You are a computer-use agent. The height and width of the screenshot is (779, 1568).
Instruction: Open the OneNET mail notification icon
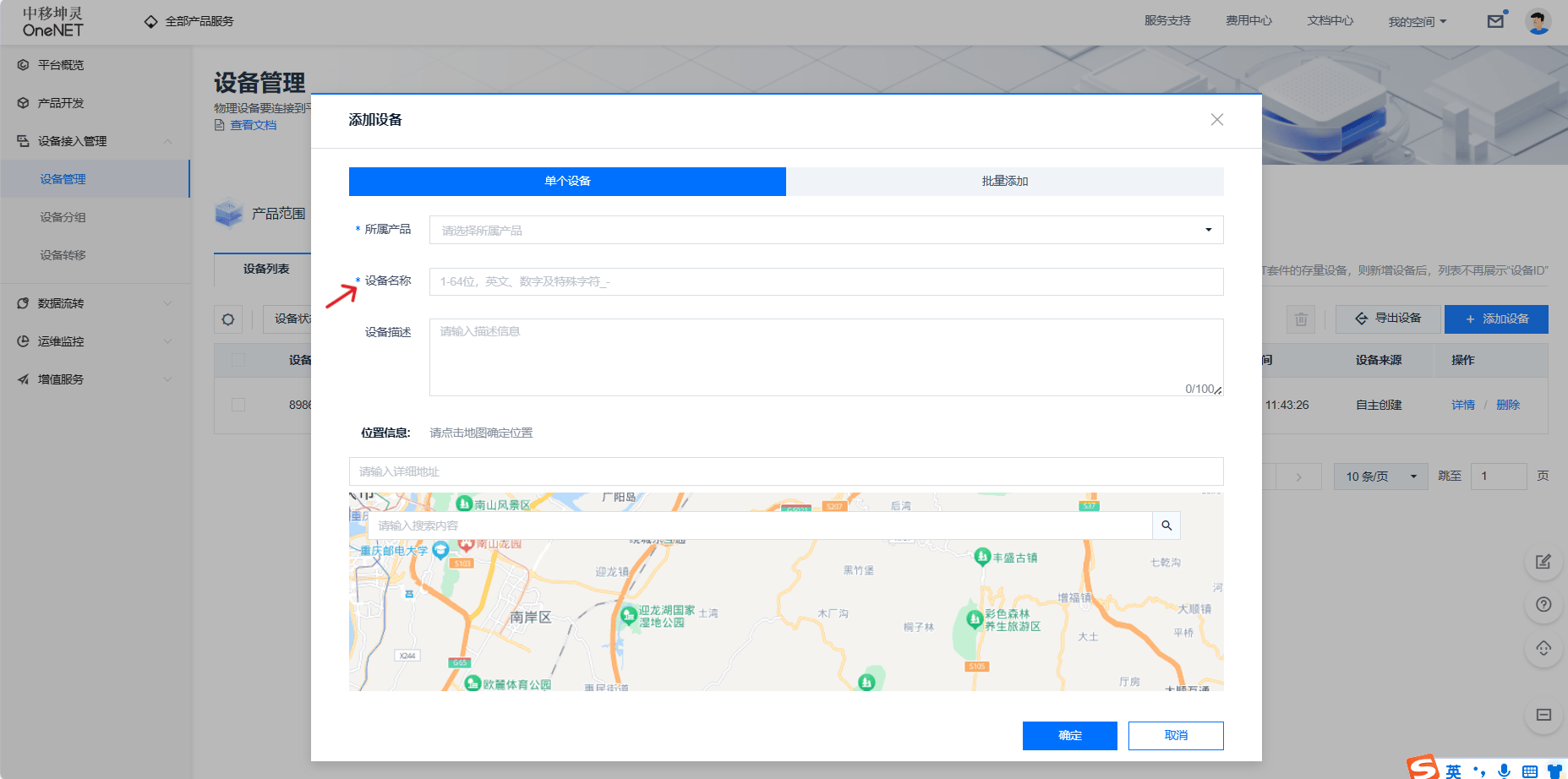pos(1495,20)
